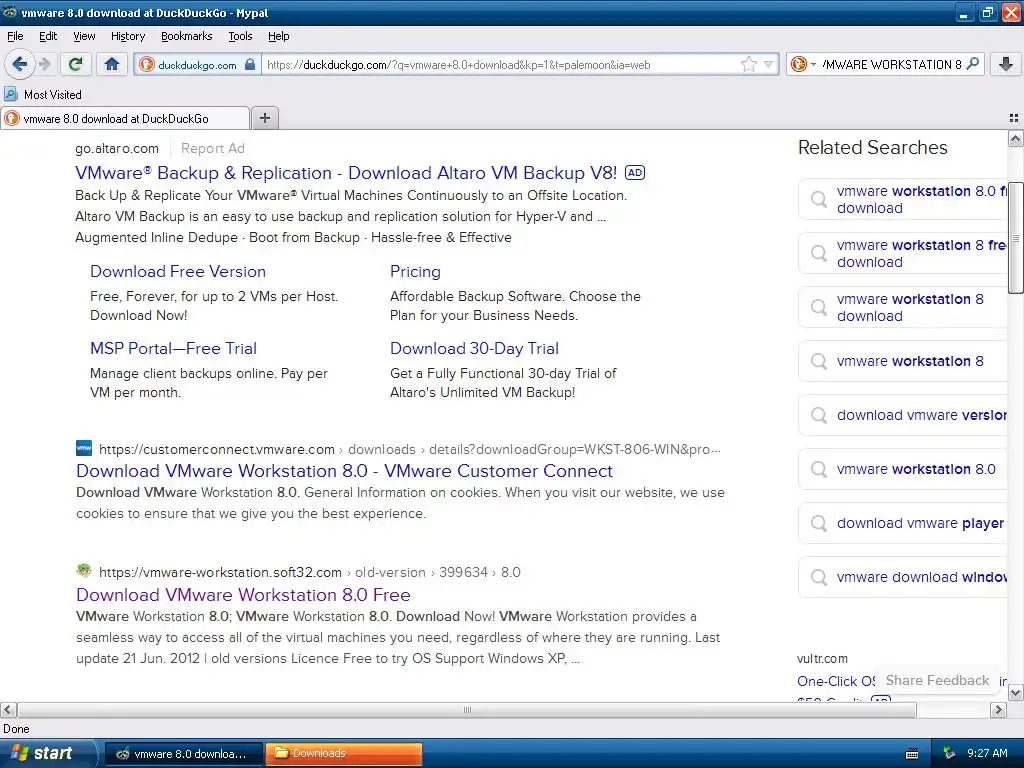Screen dimensions: 1024x768
Task: Open the Pricing link
Action: [415, 272]
